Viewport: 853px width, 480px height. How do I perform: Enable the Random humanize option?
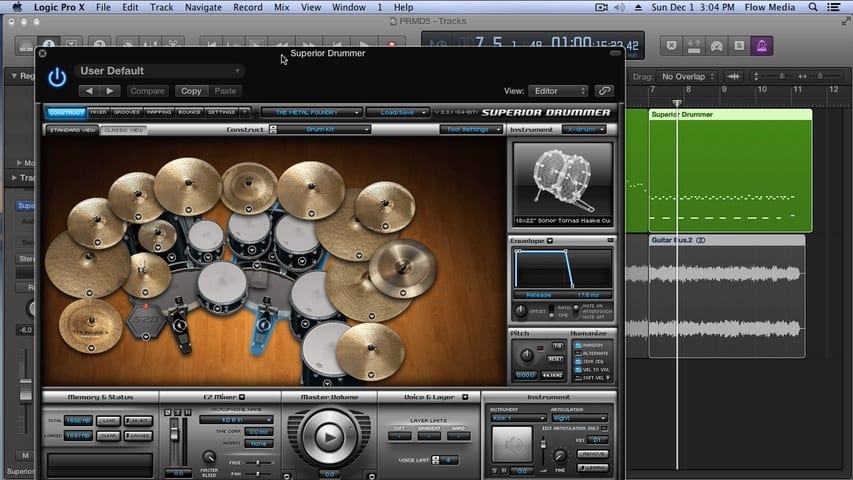tap(577, 344)
